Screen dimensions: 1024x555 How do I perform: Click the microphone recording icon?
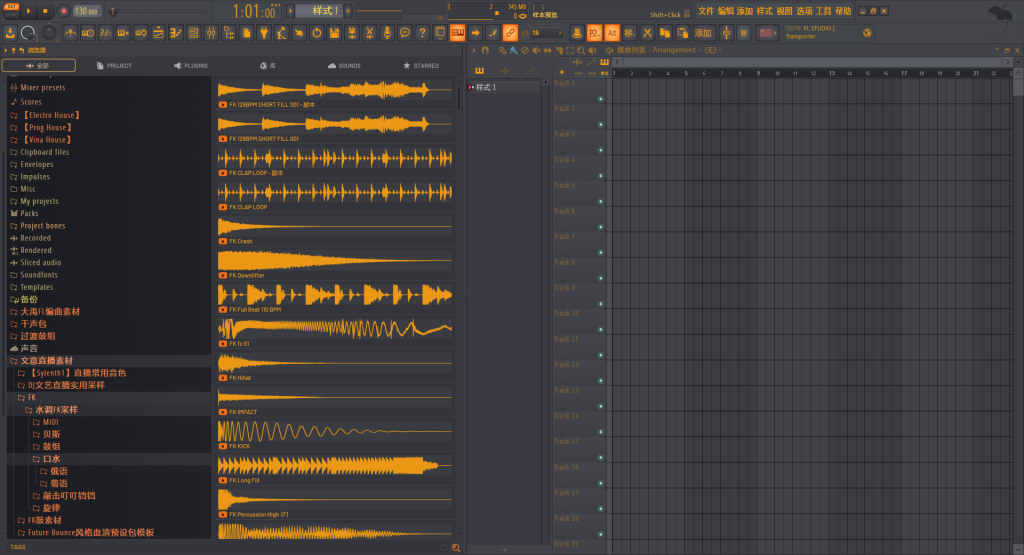click(387, 33)
